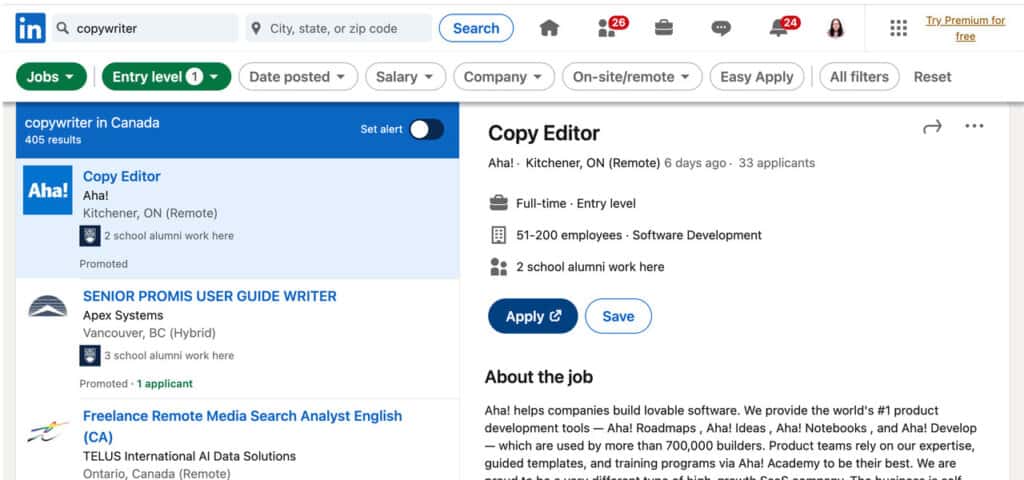Open the apps grid icon
1024x480 pixels.
(898, 28)
